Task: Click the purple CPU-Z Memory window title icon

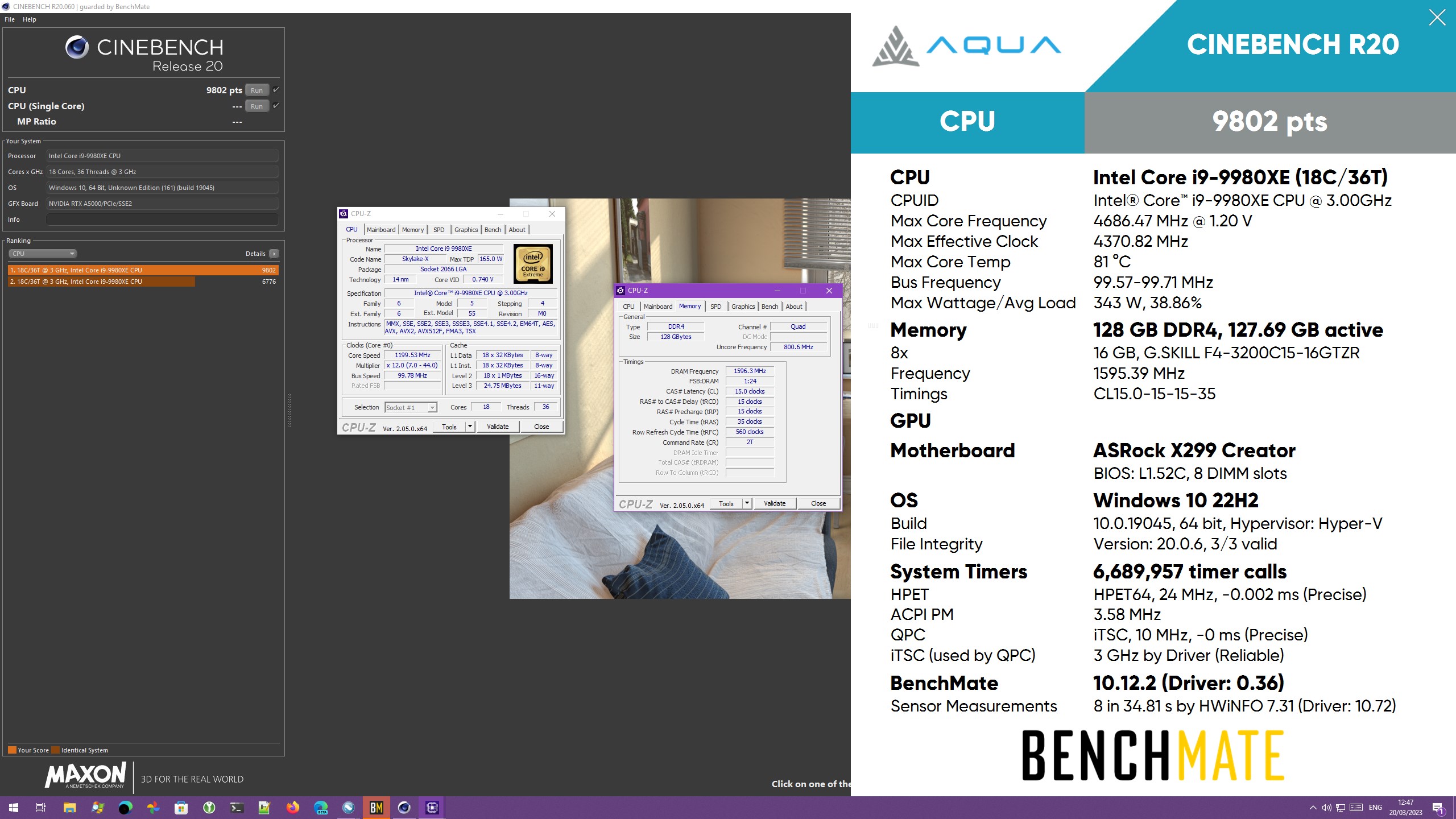Action: click(x=621, y=291)
